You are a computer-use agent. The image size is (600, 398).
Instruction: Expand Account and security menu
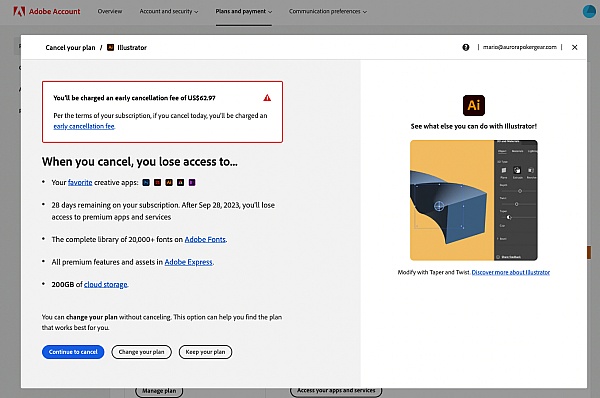click(169, 11)
